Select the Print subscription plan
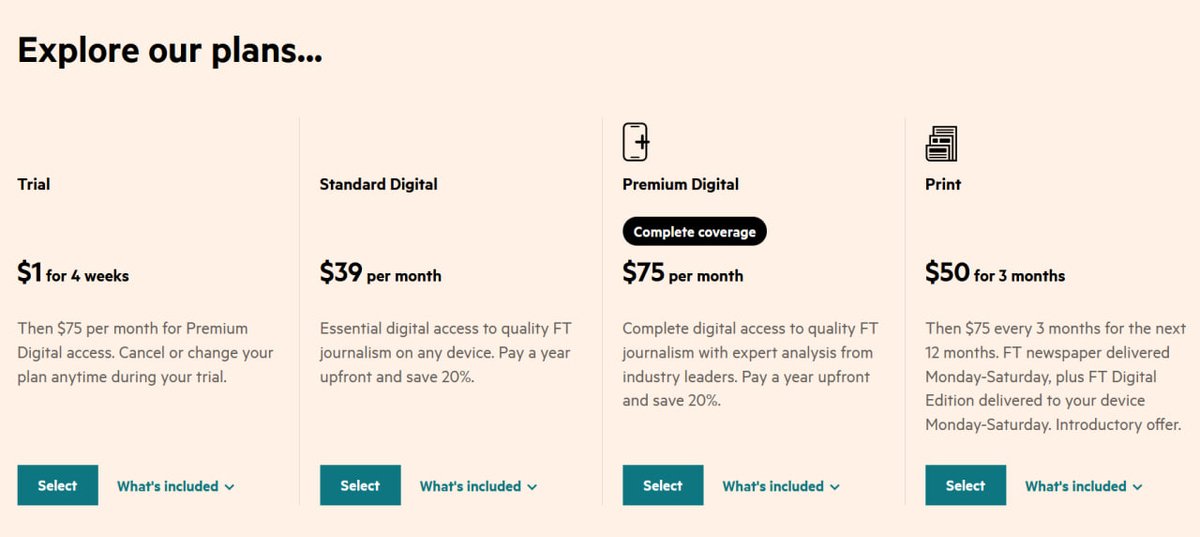Image resolution: width=1200 pixels, height=537 pixels. (x=965, y=485)
